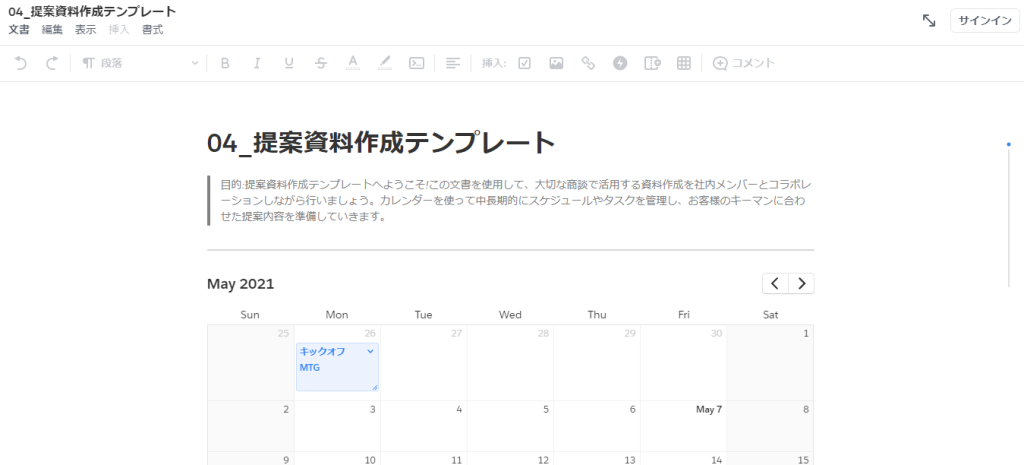
Task: Select the May 7 calendar cell
Action: click(x=684, y=428)
